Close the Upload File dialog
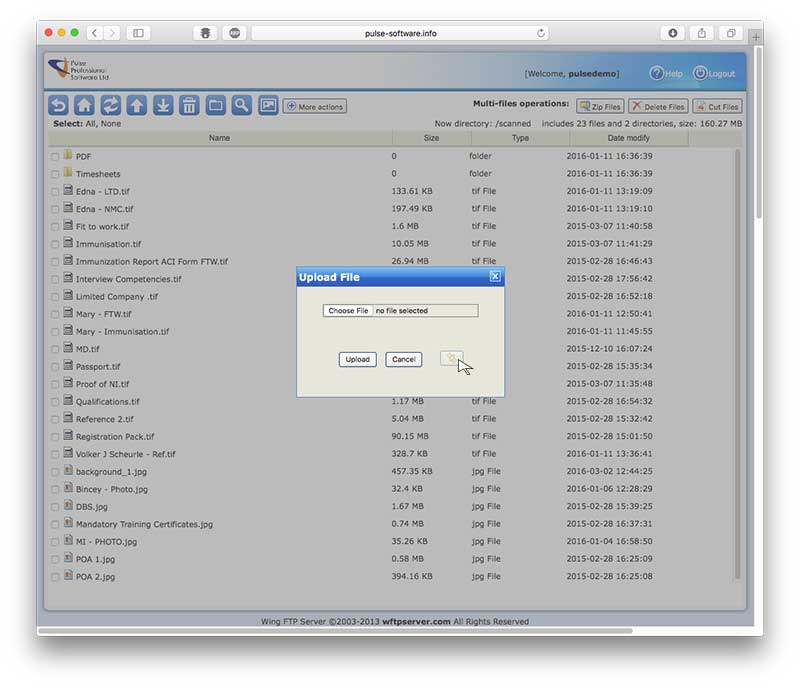Image resolution: width=800 pixels, height=688 pixels. pyautogui.click(x=494, y=277)
